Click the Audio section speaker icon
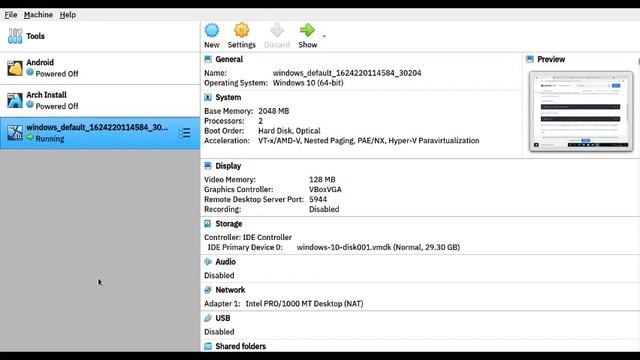The image size is (640, 360). 208,262
